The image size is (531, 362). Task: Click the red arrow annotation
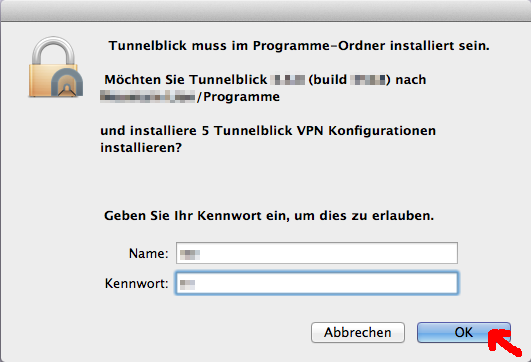pos(504,342)
